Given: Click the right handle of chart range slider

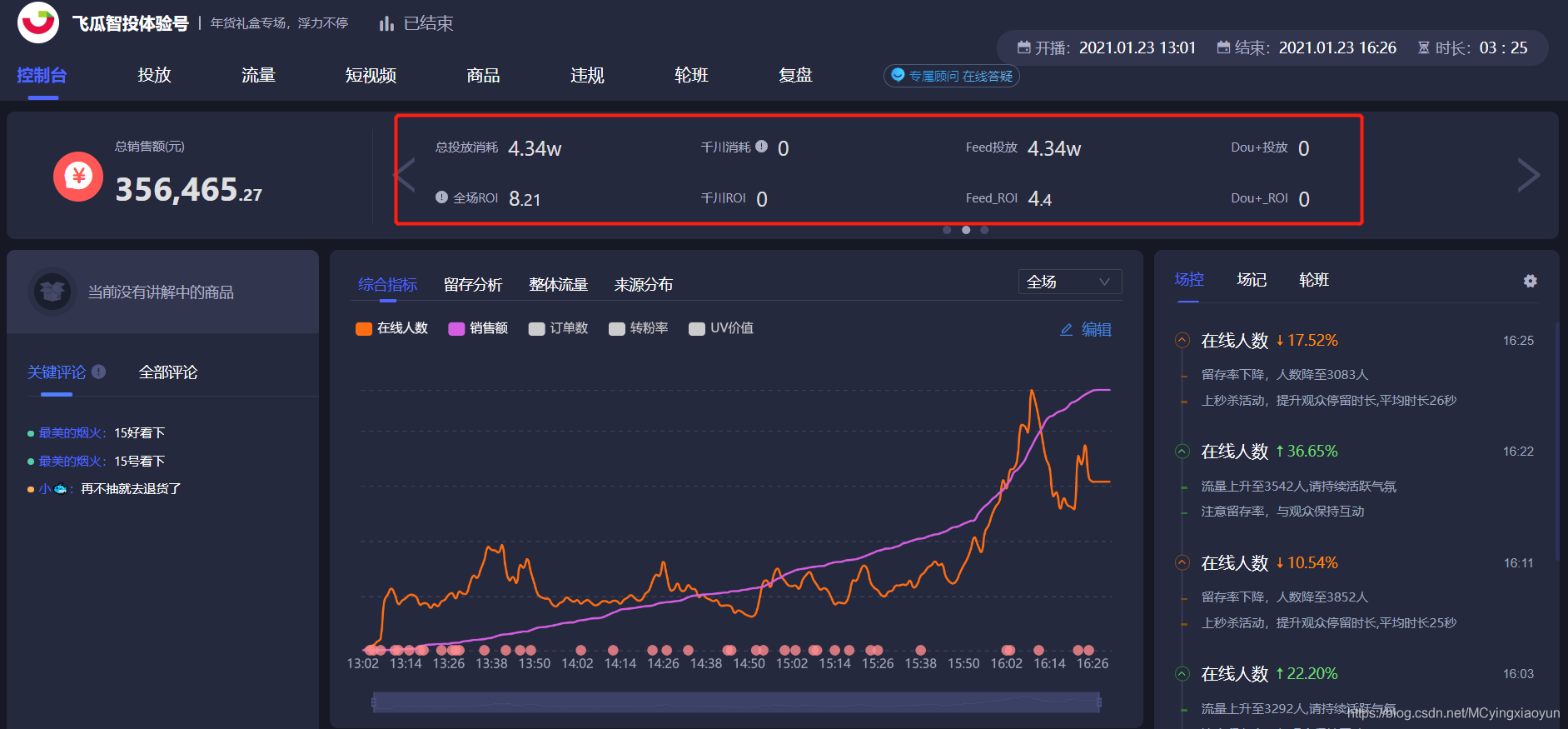Looking at the screenshot, I should click(x=1099, y=702).
